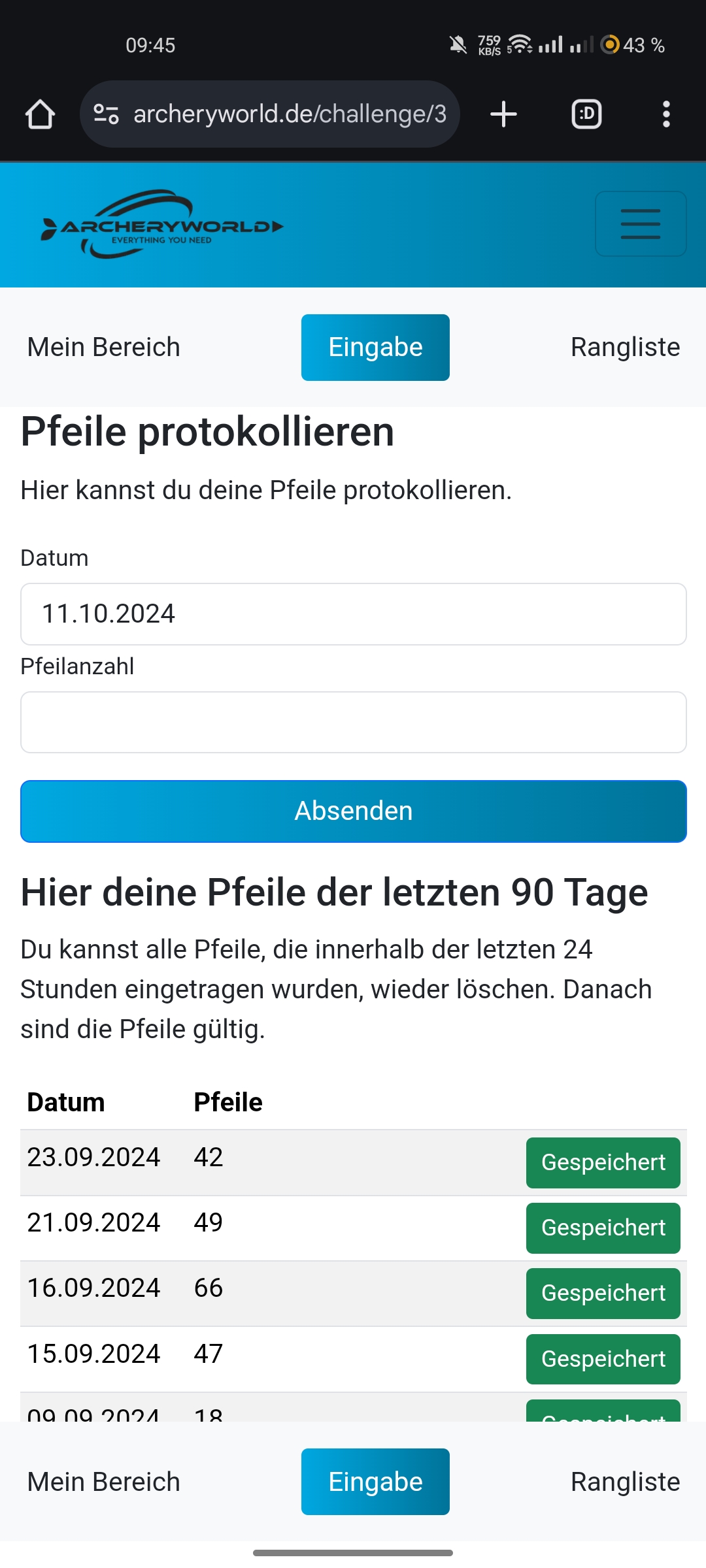Click Gespeichert button for 15.09.2024
This screenshot has width=706, height=1568.
pyautogui.click(x=603, y=1359)
